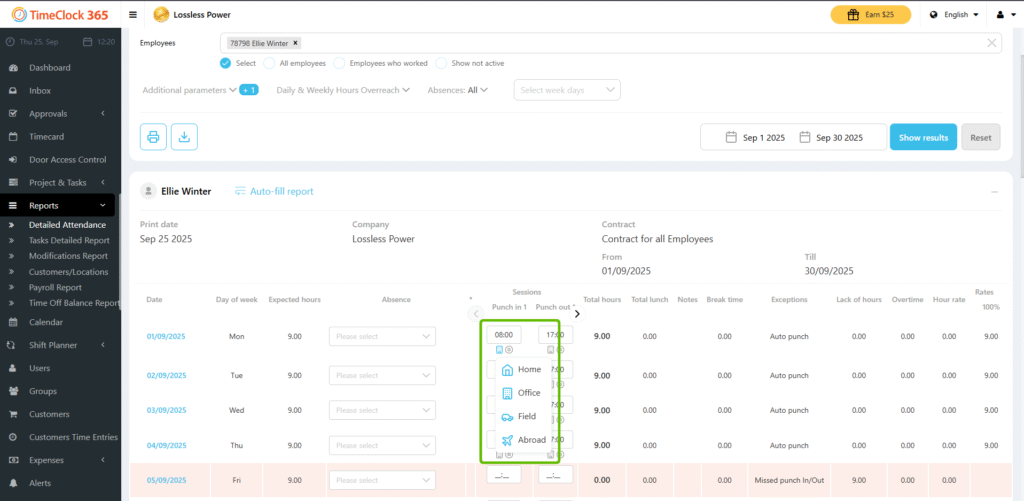Remove the Ellie Winter employee tag
This screenshot has height=501, width=1024.
(x=296, y=43)
